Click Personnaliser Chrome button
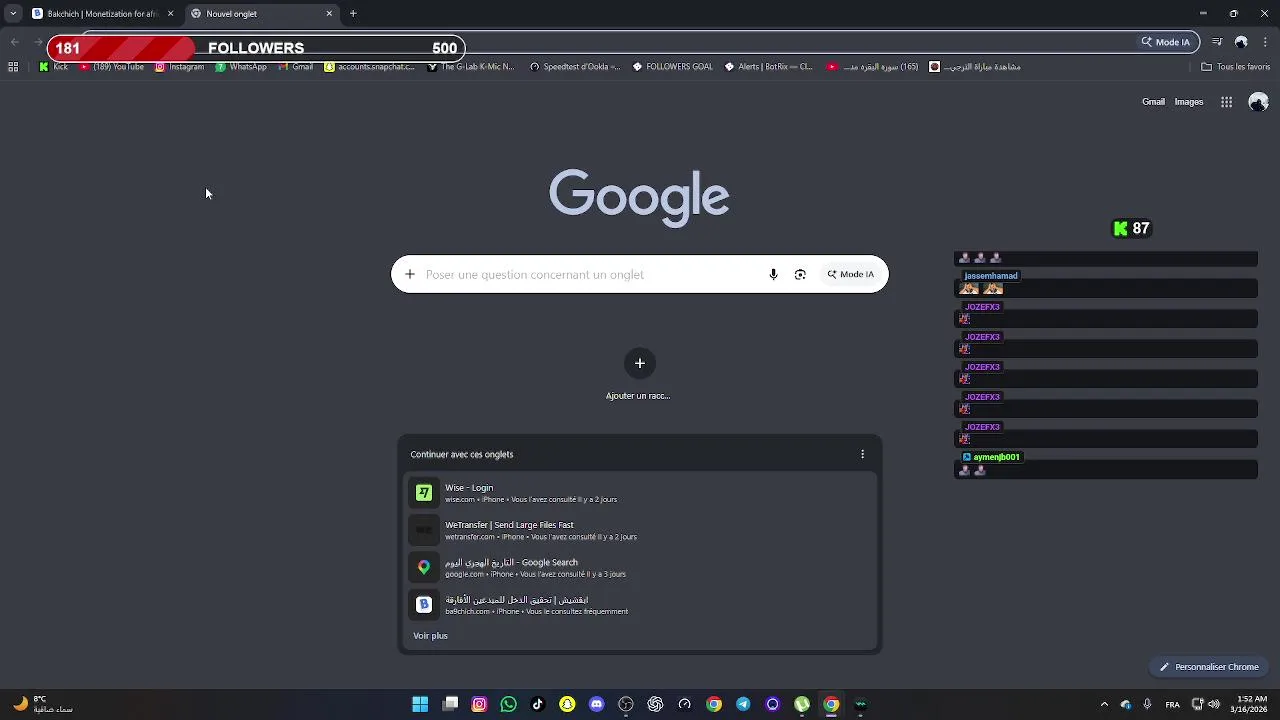1280x720 pixels. click(x=1209, y=667)
